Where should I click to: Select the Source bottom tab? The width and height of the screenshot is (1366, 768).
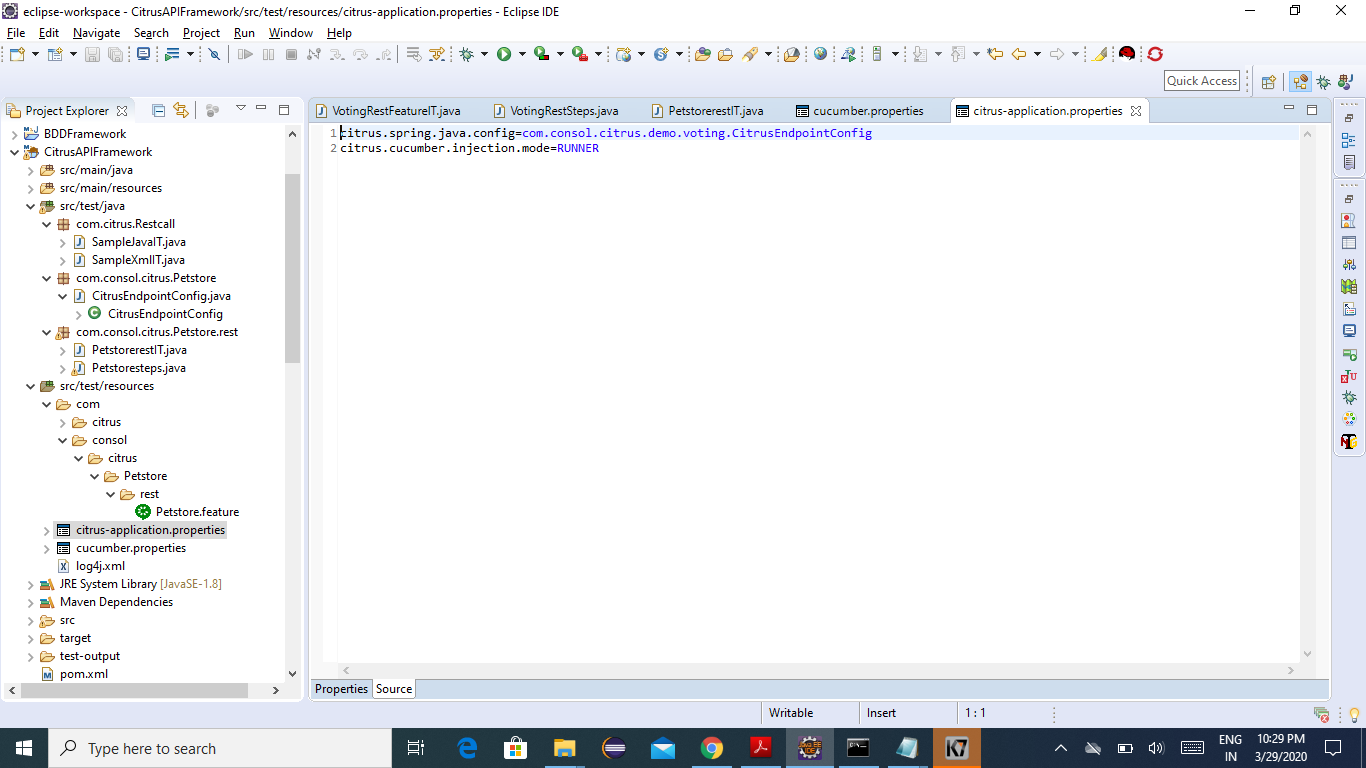tap(394, 689)
